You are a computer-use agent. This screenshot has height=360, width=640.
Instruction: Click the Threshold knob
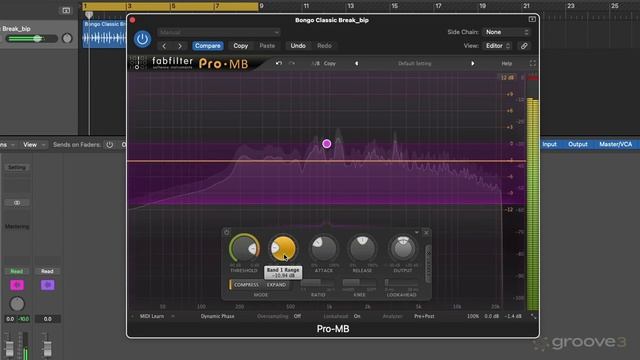click(x=244, y=248)
